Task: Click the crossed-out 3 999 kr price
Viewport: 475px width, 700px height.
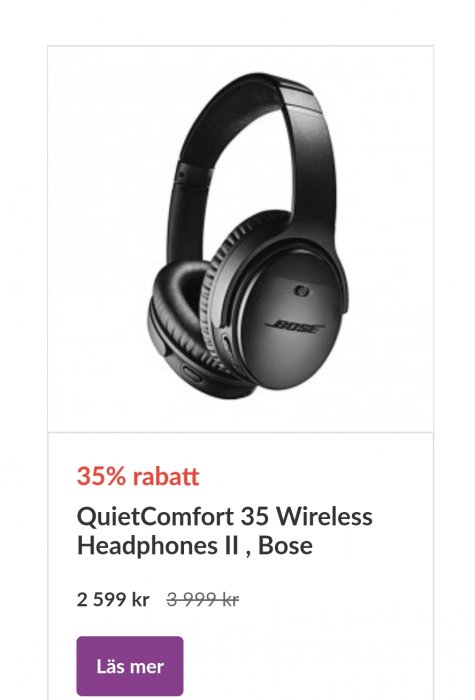Action: (x=203, y=599)
